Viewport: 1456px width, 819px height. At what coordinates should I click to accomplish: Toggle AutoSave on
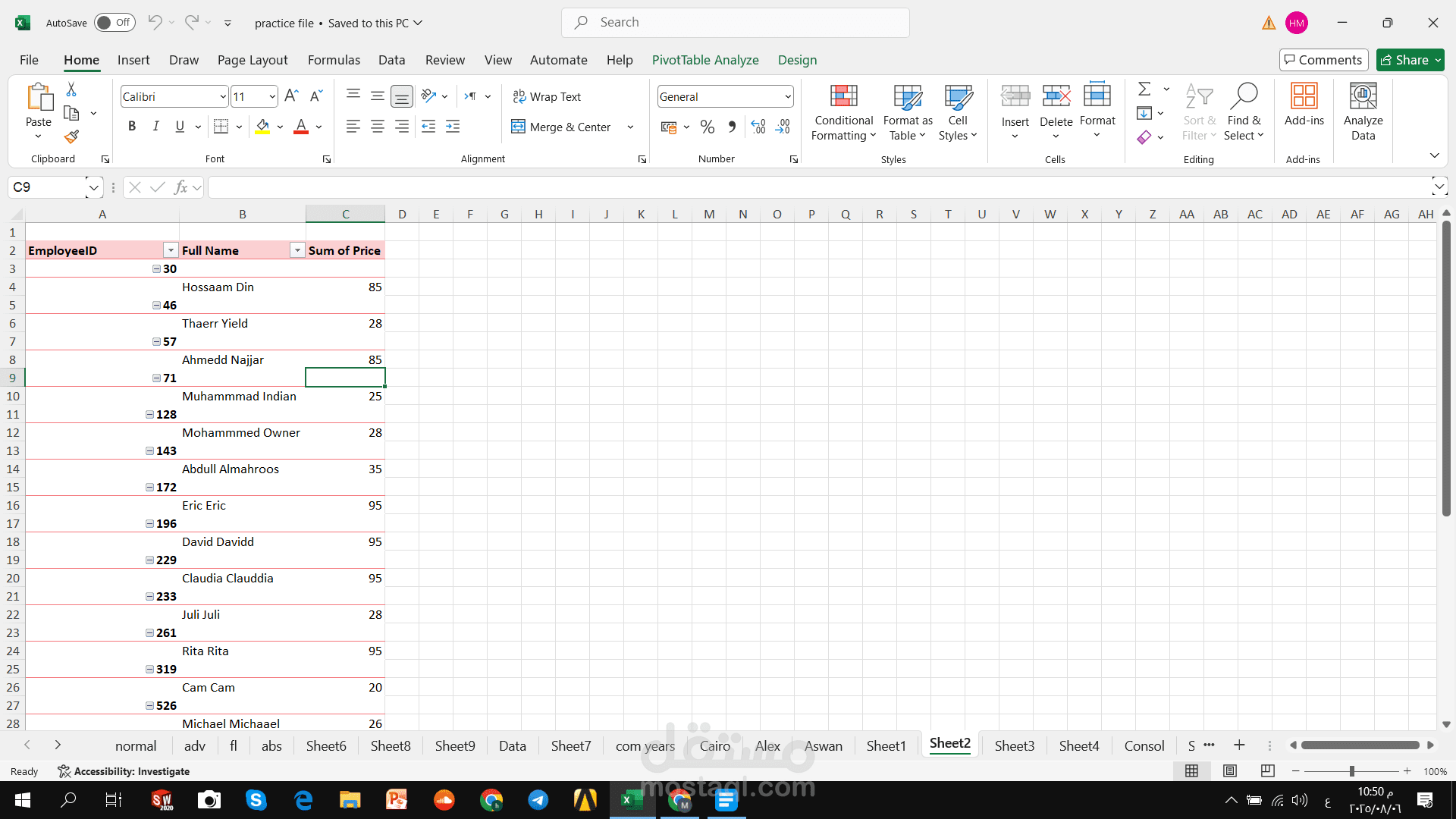(114, 23)
